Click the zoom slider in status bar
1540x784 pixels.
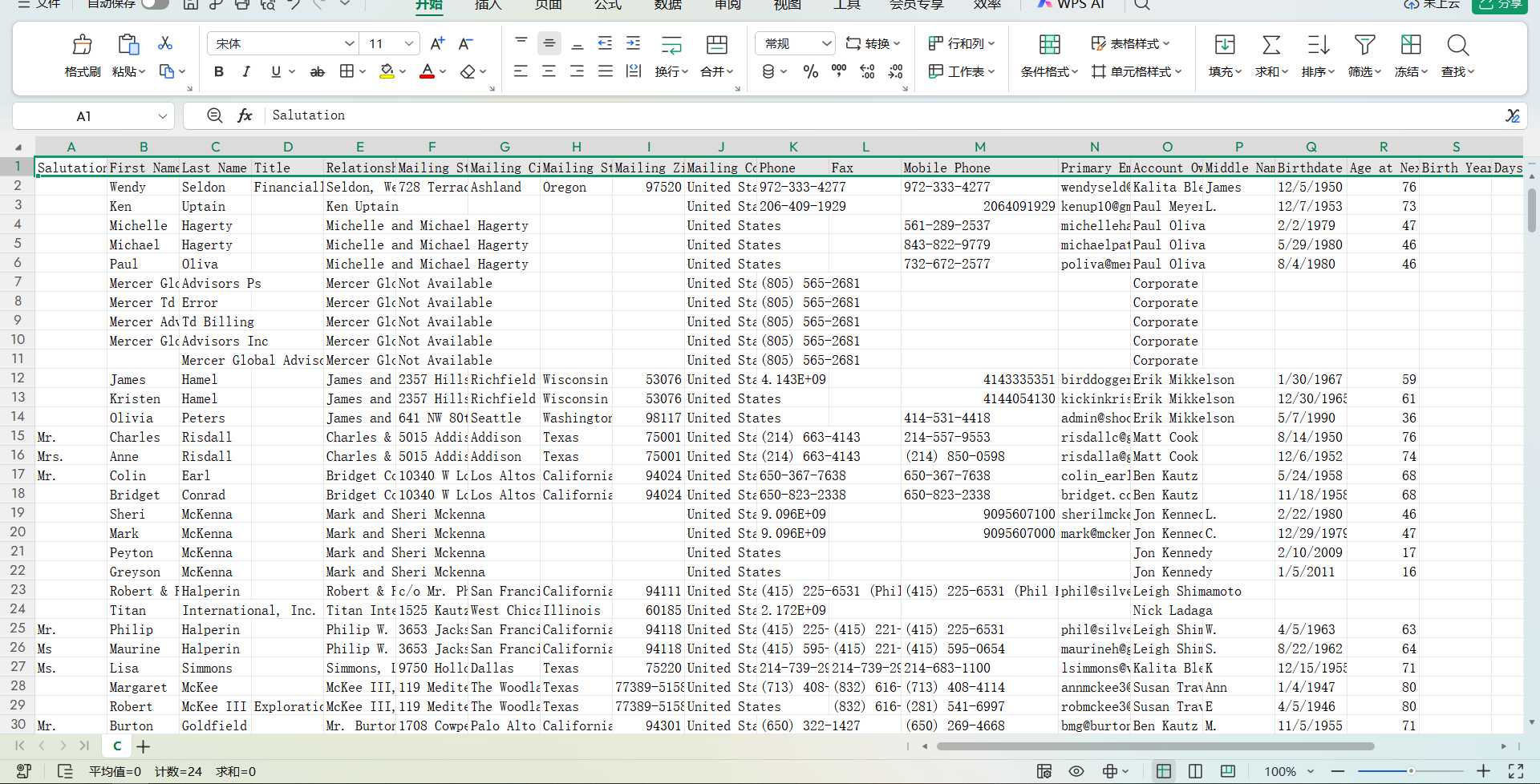pos(1410,771)
